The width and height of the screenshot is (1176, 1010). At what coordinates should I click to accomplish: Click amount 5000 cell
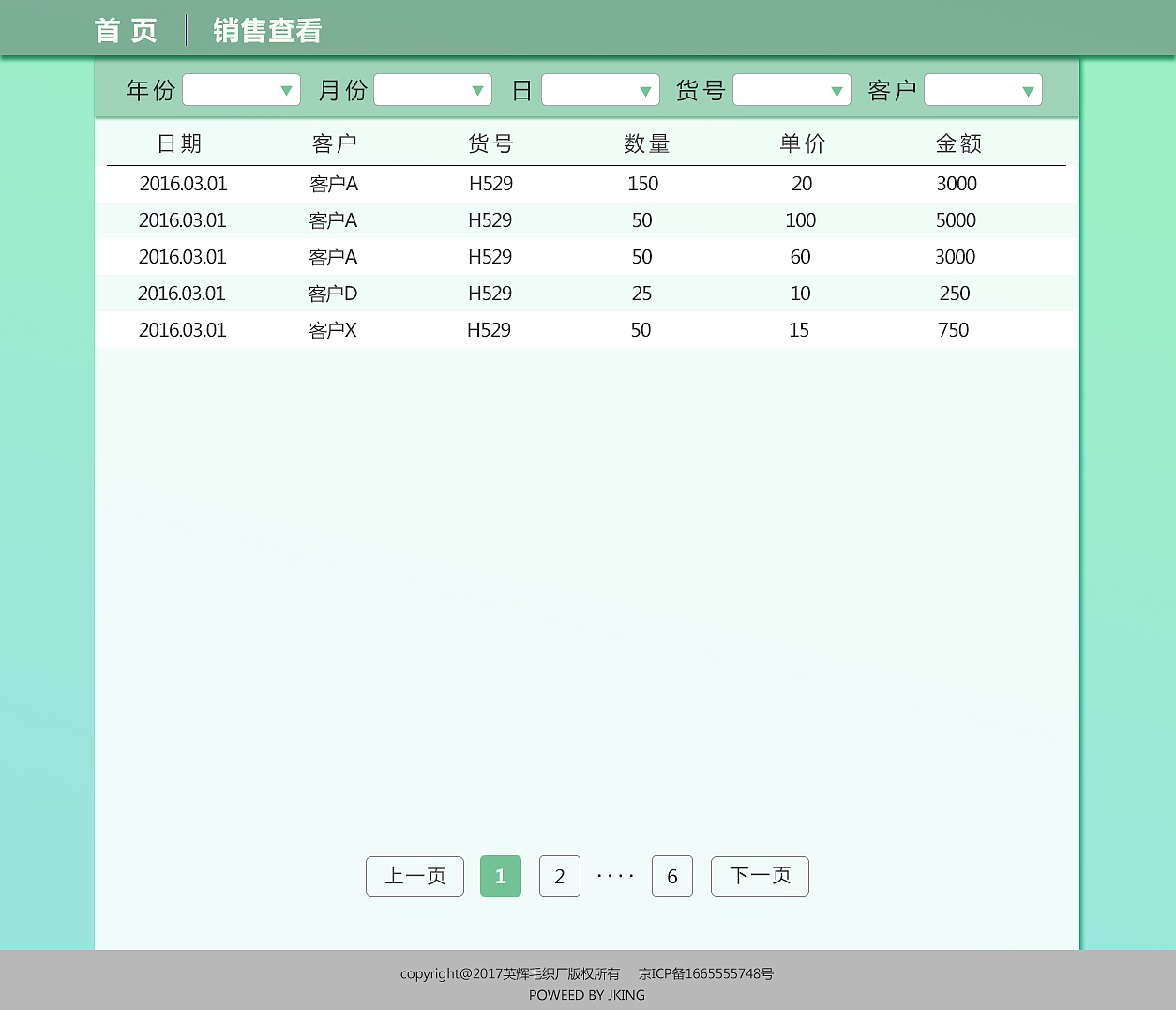[x=956, y=220]
